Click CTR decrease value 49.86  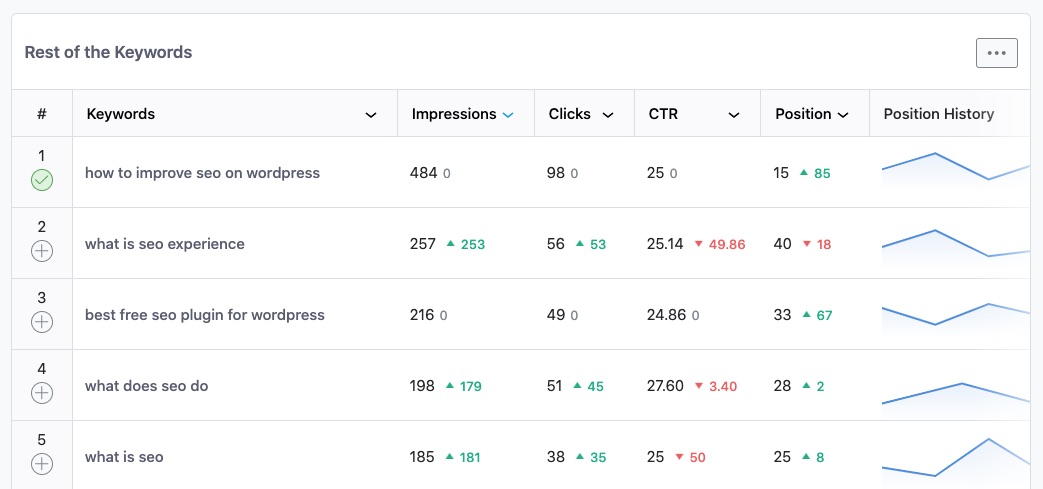[x=727, y=245]
